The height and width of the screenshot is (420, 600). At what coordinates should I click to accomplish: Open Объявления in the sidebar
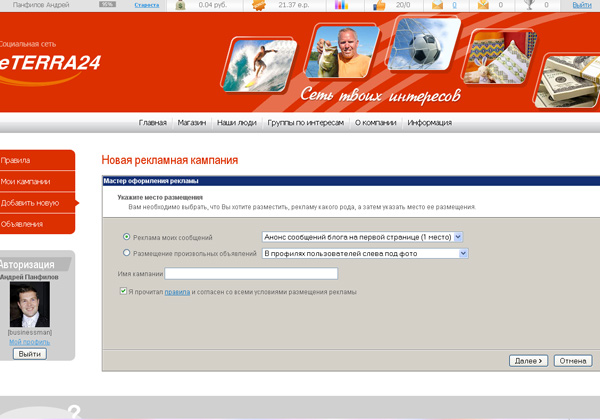pos(37,224)
